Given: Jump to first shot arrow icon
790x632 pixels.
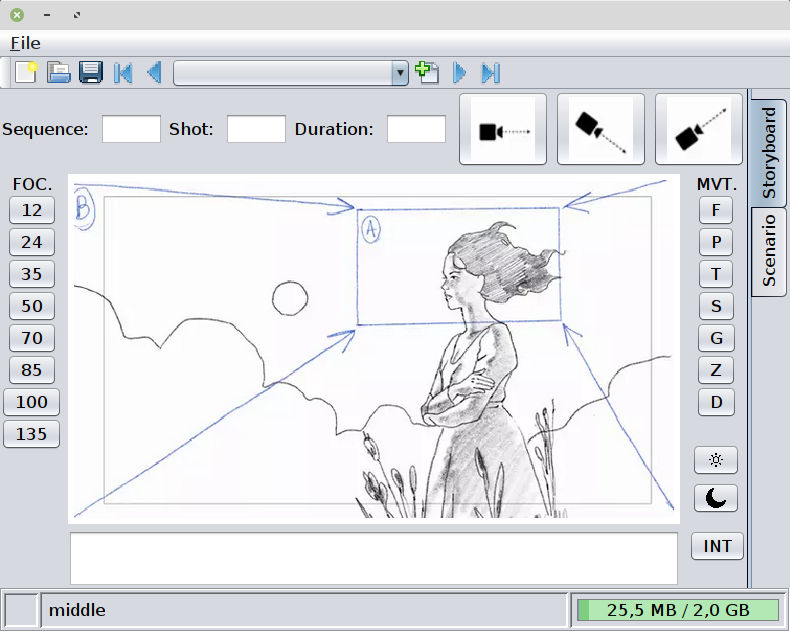Looking at the screenshot, I should (x=123, y=73).
